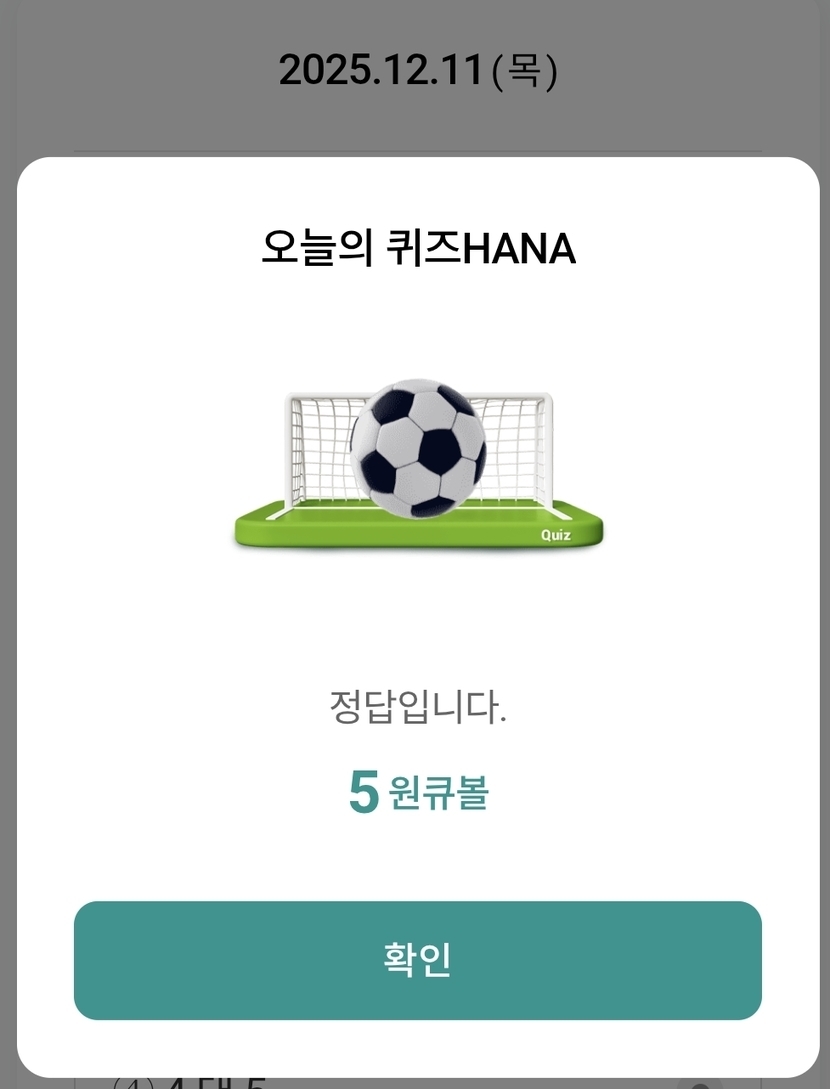Screen dimensions: 830x1089
Task: Tap the divider line under the date
Action: click(418, 152)
